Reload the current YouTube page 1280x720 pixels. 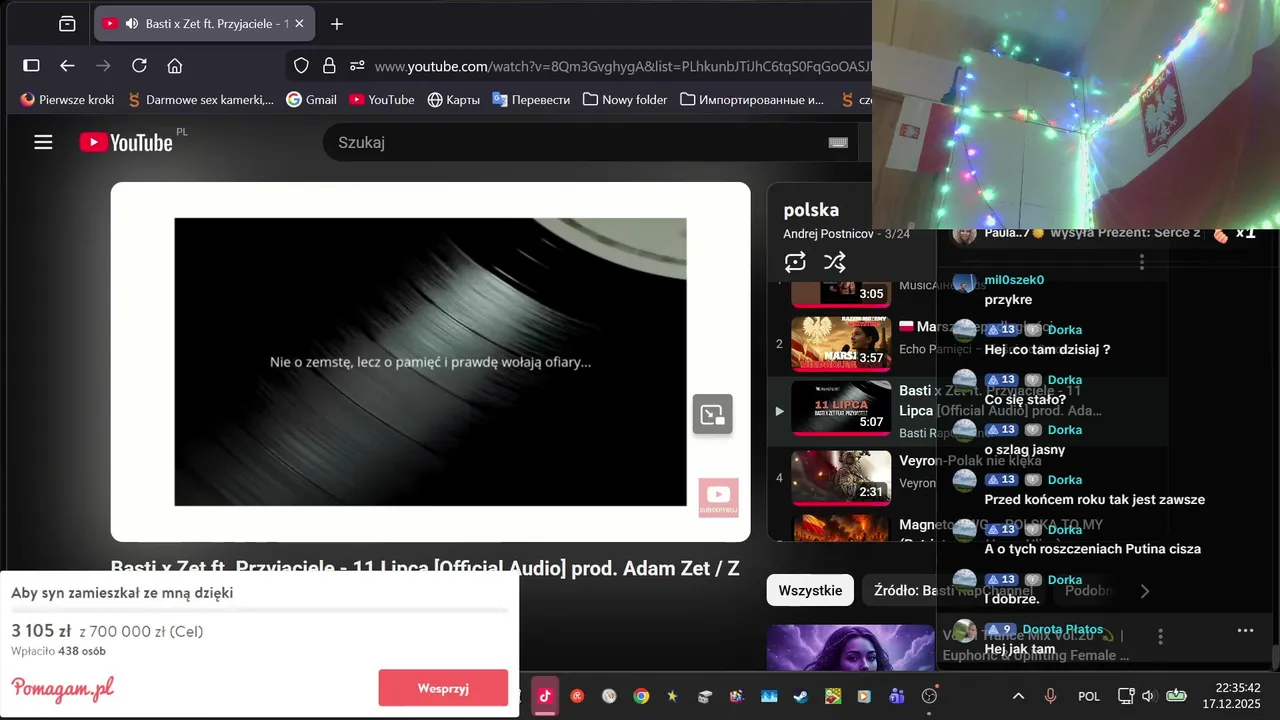click(139, 66)
